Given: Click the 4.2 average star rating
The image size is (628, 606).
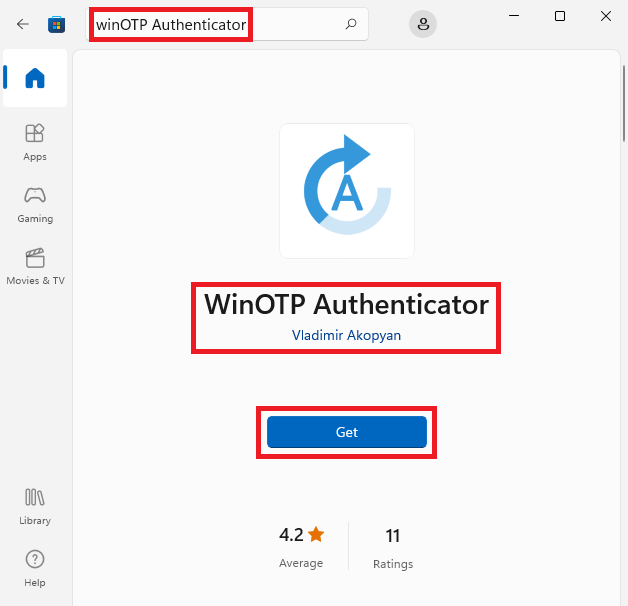Looking at the screenshot, I should (x=302, y=546).
